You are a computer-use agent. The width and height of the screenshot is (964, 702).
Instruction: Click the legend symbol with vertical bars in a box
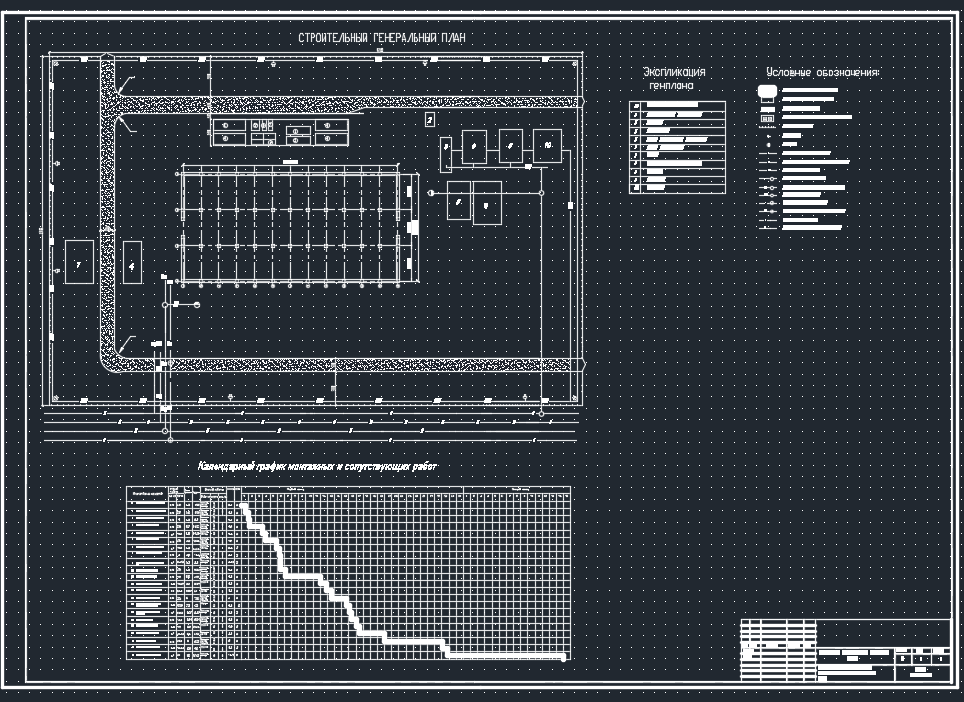767,118
